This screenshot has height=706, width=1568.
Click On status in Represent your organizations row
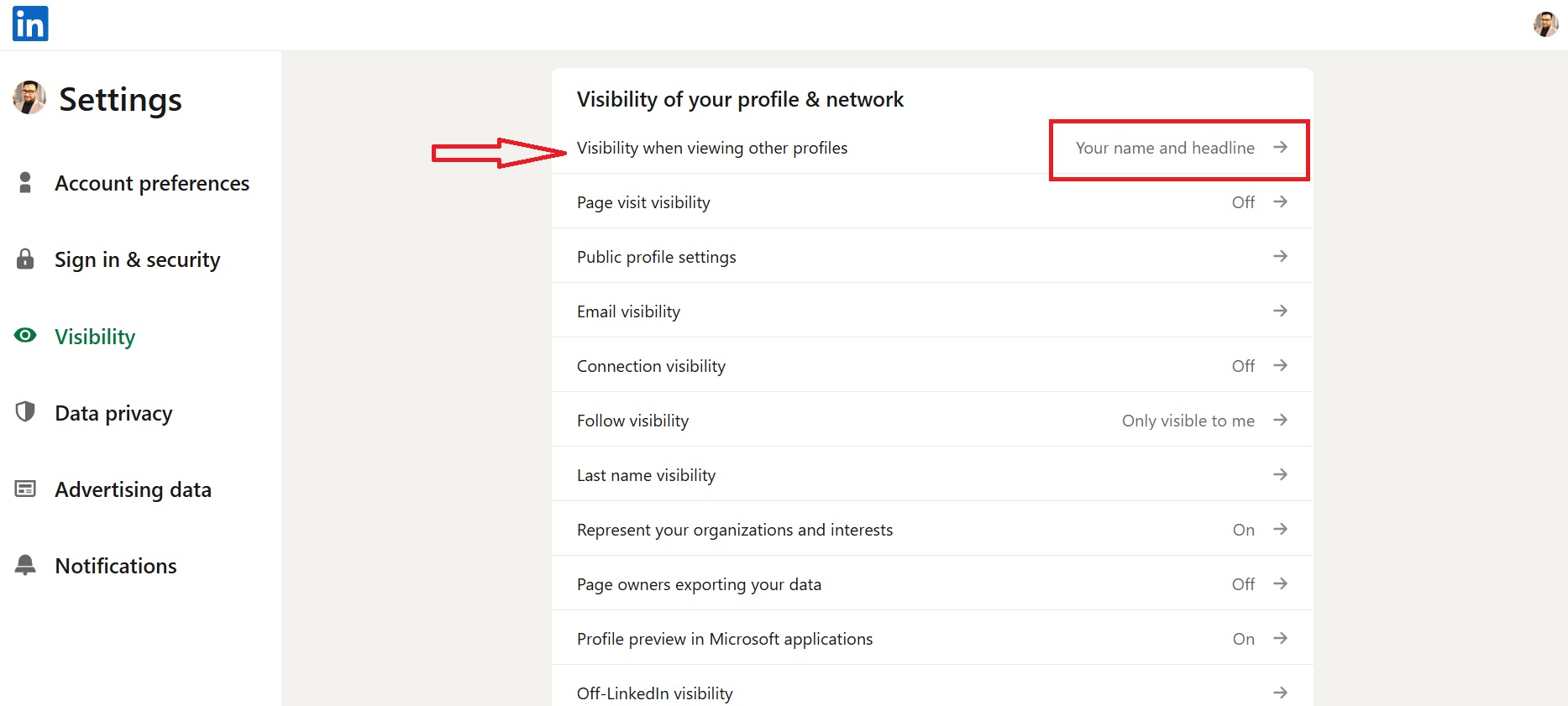[x=1244, y=530]
